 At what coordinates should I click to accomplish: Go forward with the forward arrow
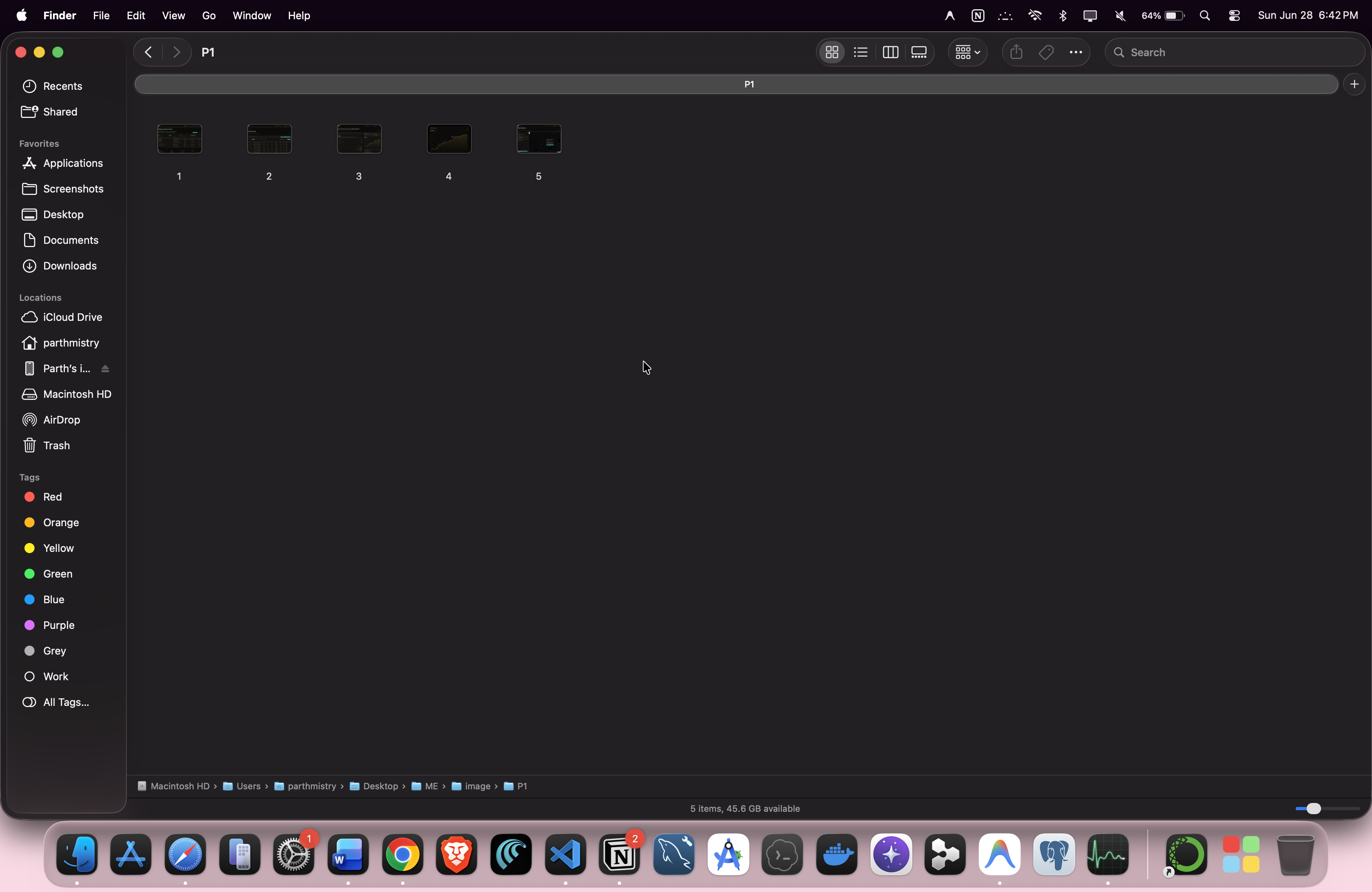(x=177, y=53)
